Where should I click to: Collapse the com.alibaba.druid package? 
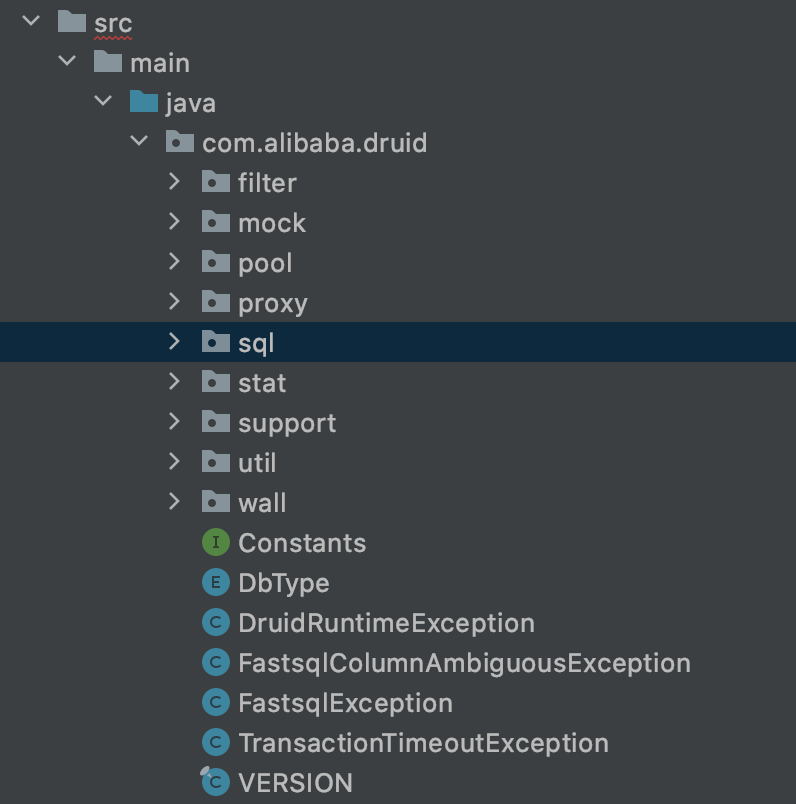coord(139,142)
